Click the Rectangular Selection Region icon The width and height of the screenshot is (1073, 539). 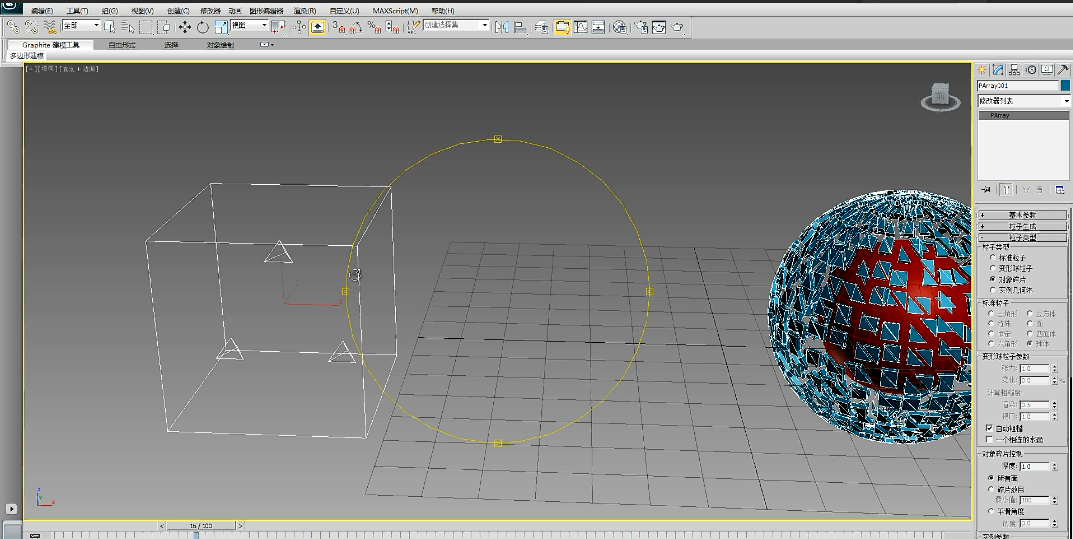coord(146,27)
